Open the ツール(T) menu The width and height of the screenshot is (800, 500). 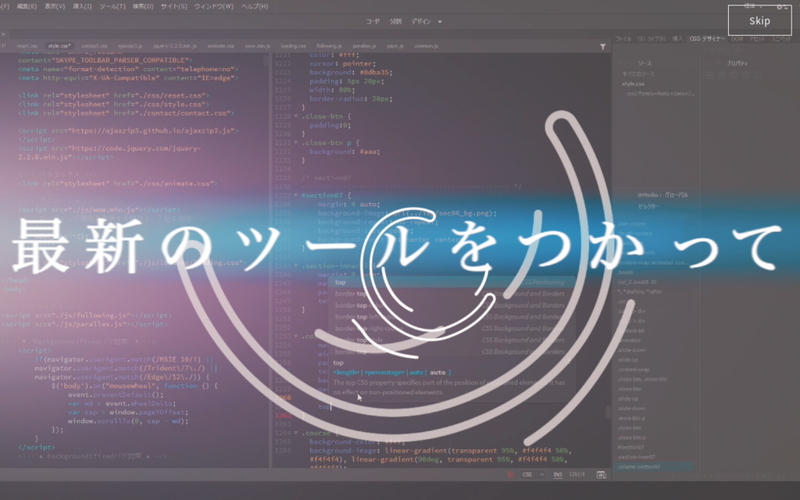[x=112, y=7]
